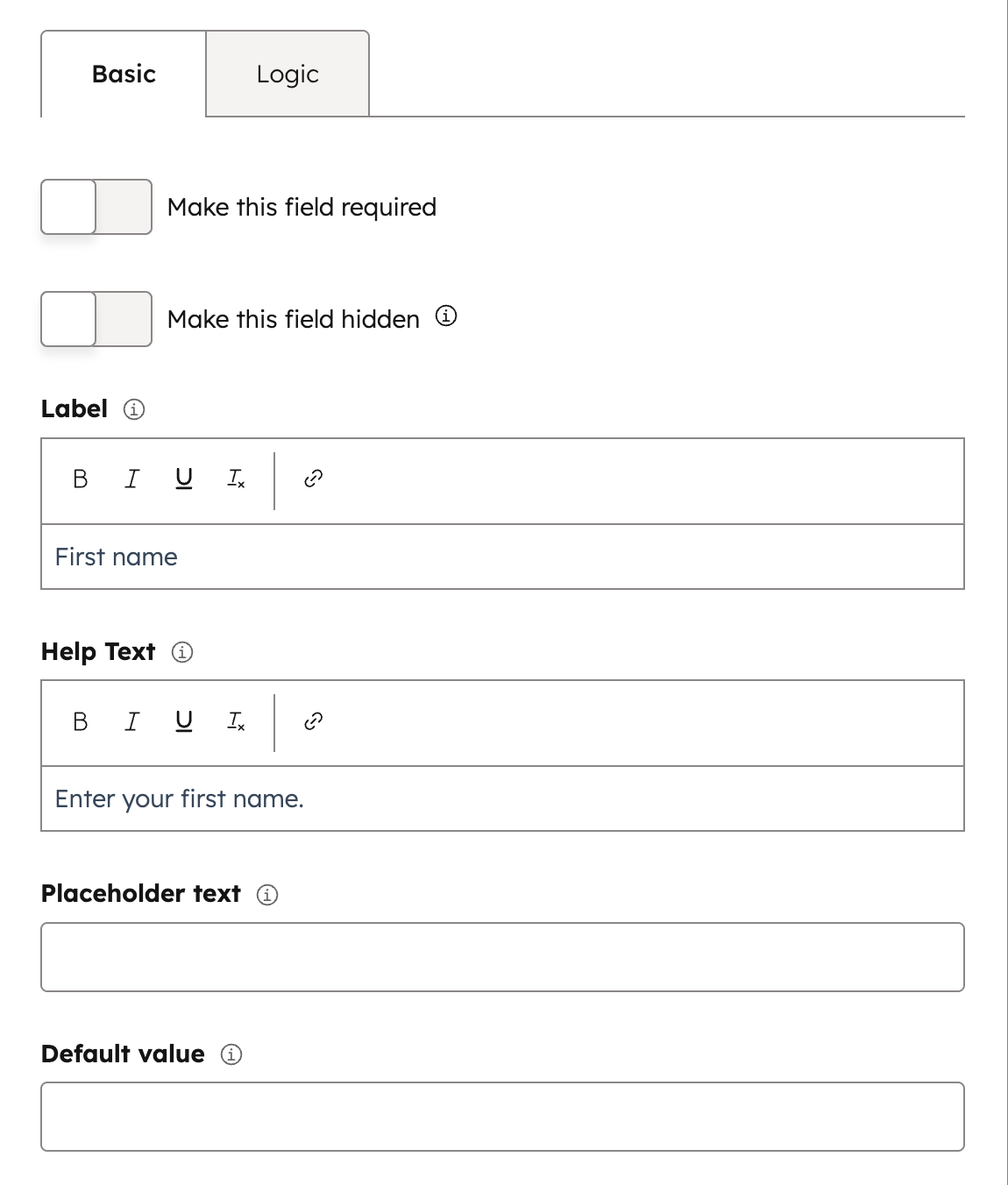The image size is (1008, 1185).
Task: Switch to the Logic tab
Action: click(x=287, y=75)
